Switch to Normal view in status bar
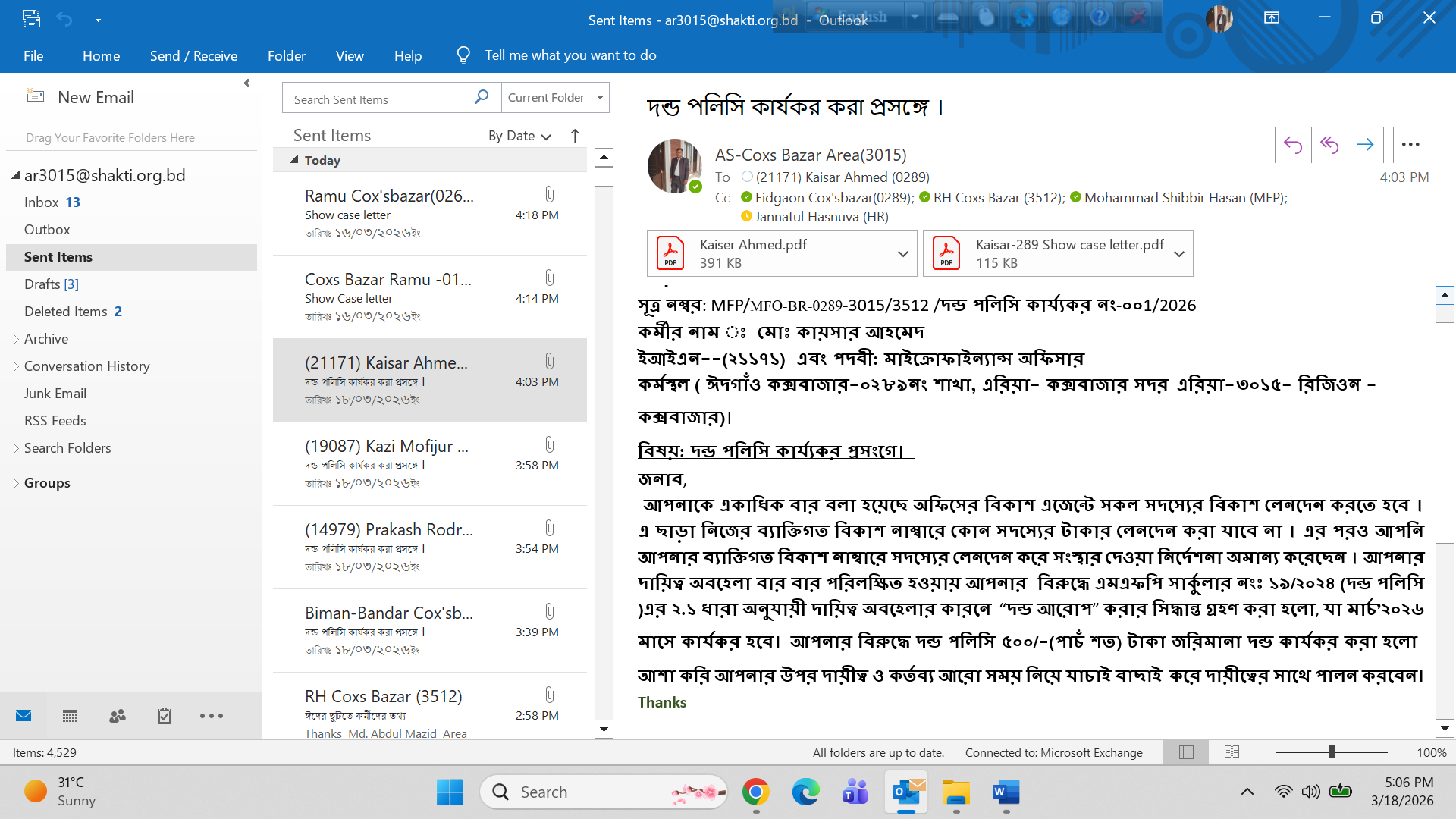Screen dimensions: 1456x819 pos(1187,752)
